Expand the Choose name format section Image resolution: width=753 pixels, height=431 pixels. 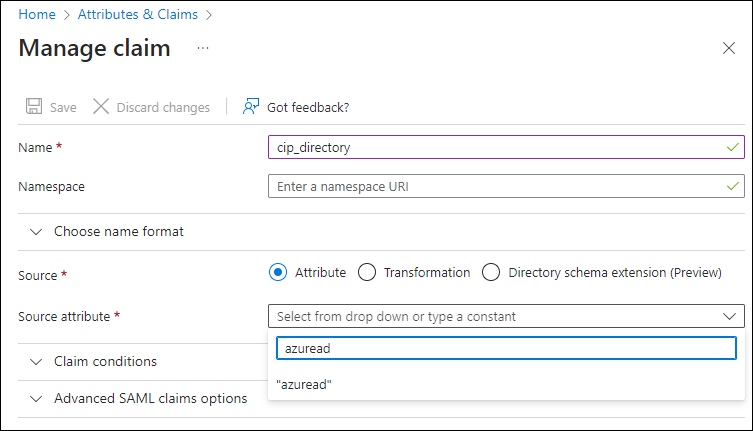[x=37, y=231]
